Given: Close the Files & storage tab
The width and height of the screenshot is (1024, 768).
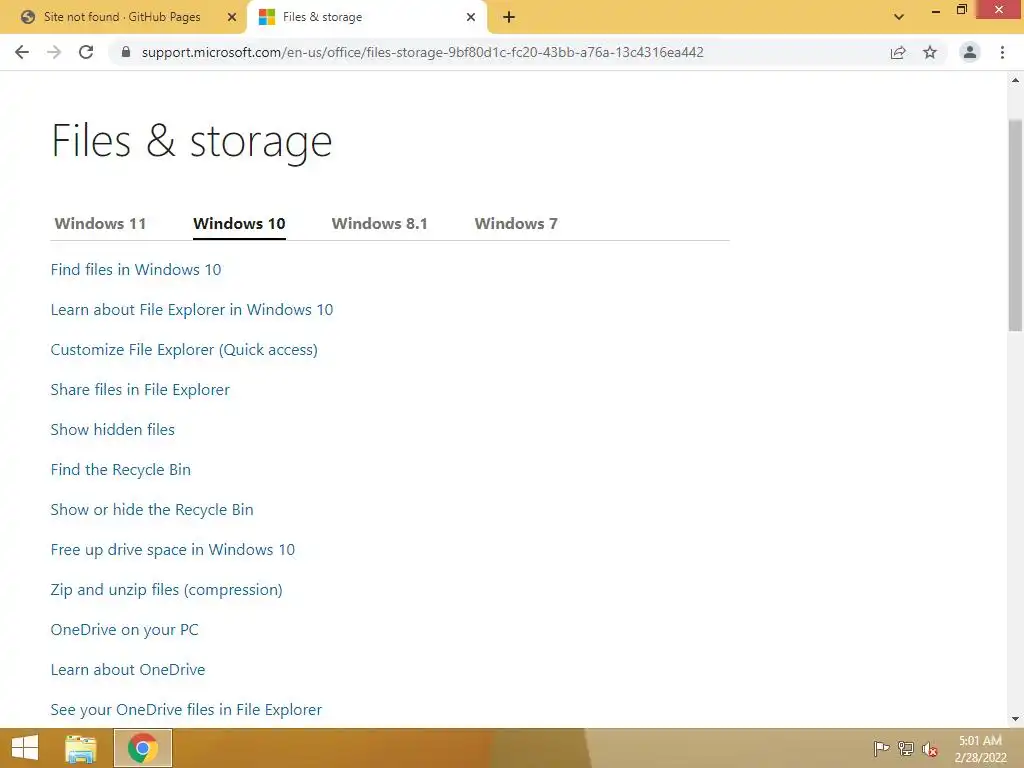Looking at the screenshot, I should click(471, 17).
